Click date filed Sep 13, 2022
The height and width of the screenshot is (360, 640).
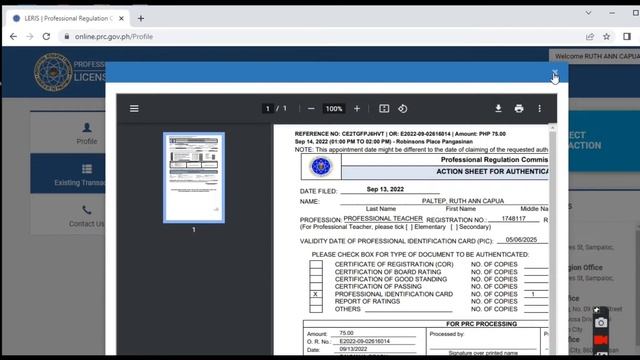click(x=385, y=189)
